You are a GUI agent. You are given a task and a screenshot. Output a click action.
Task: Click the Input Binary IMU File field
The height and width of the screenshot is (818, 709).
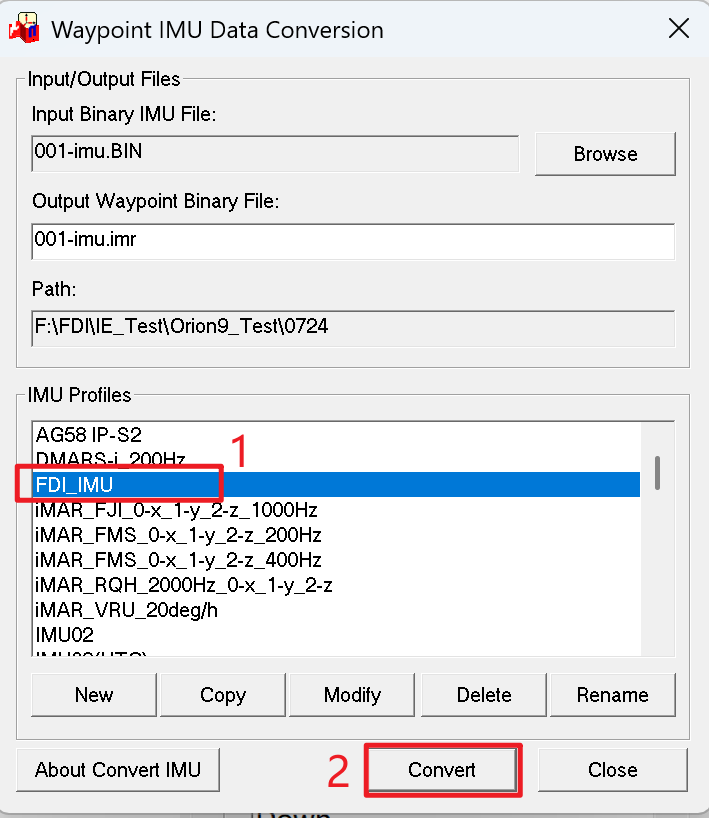point(275,153)
